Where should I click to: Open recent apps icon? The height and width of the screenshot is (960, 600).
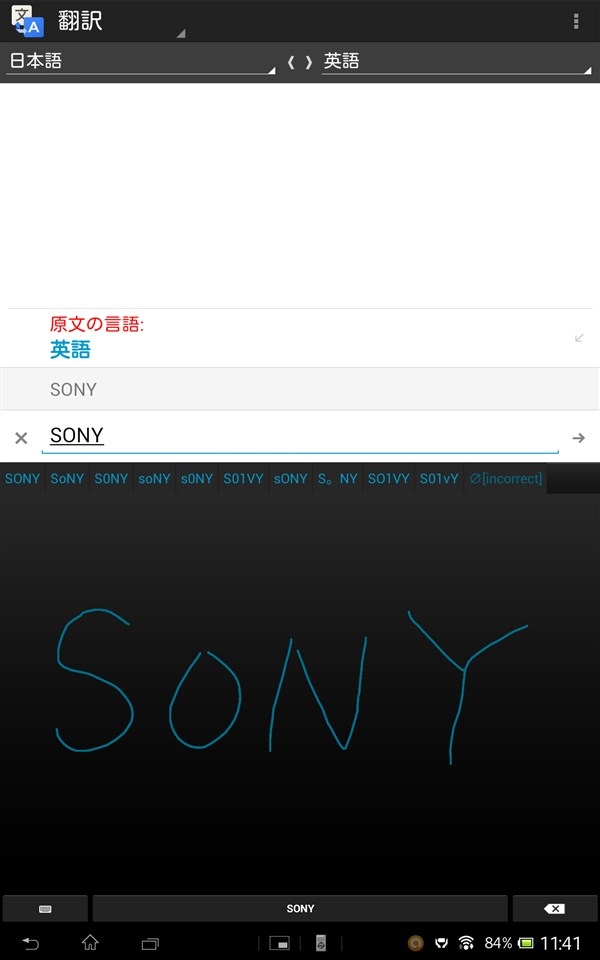(x=150, y=943)
